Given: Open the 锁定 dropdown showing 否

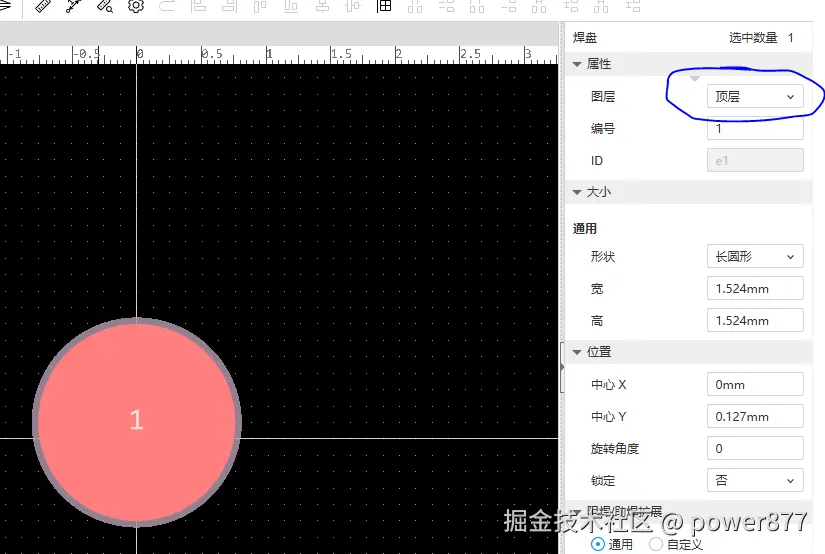Looking at the screenshot, I should tap(755, 480).
